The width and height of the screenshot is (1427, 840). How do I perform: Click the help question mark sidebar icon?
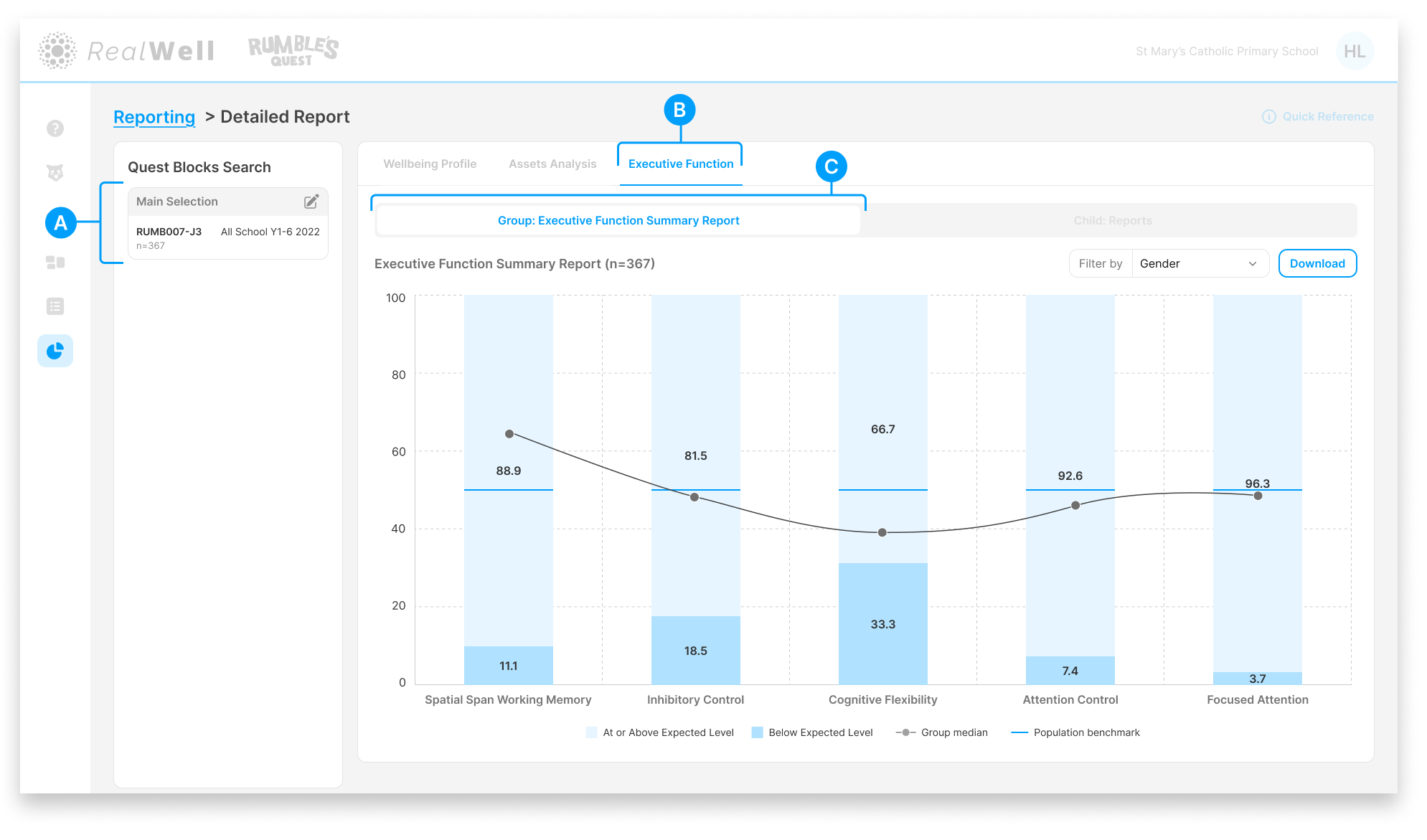pyautogui.click(x=55, y=128)
